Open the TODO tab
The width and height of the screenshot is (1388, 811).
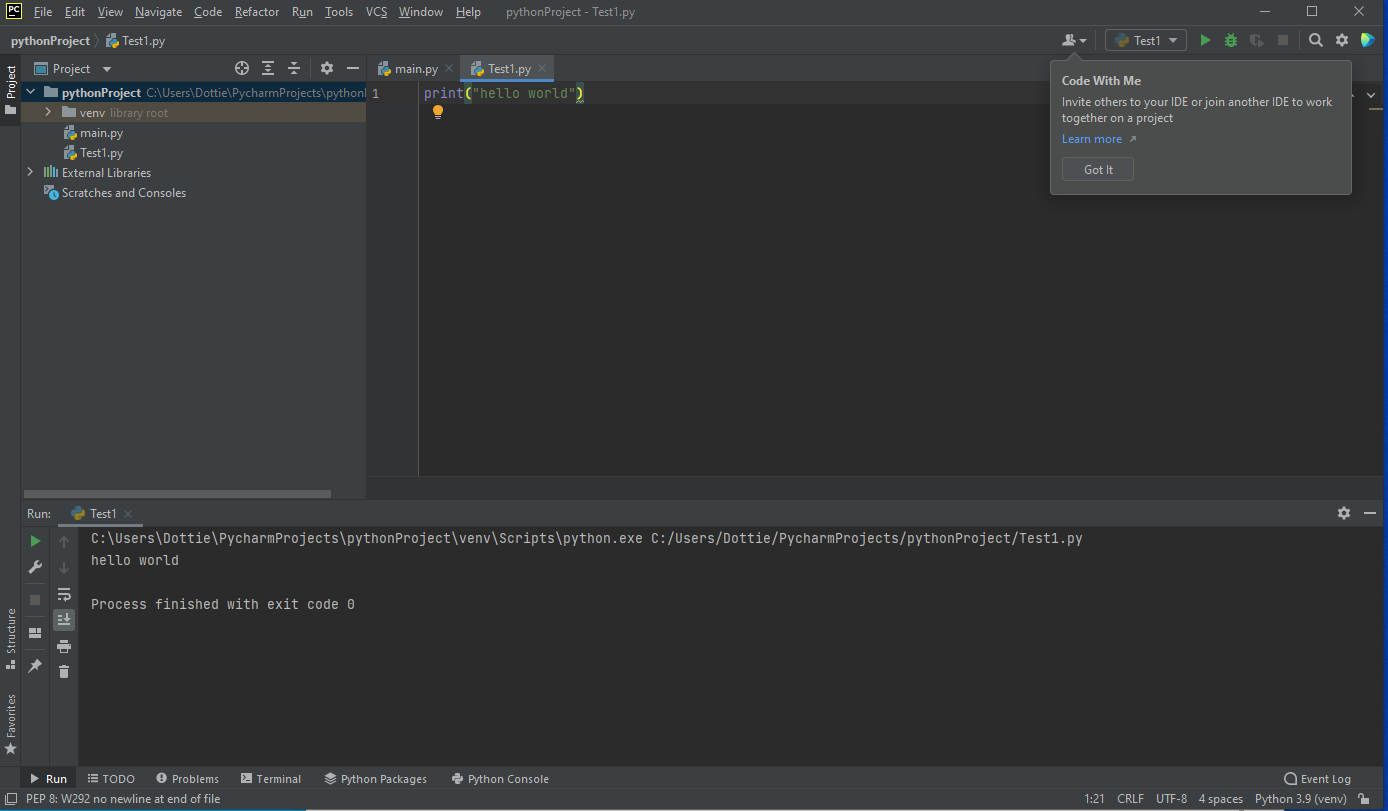110,779
